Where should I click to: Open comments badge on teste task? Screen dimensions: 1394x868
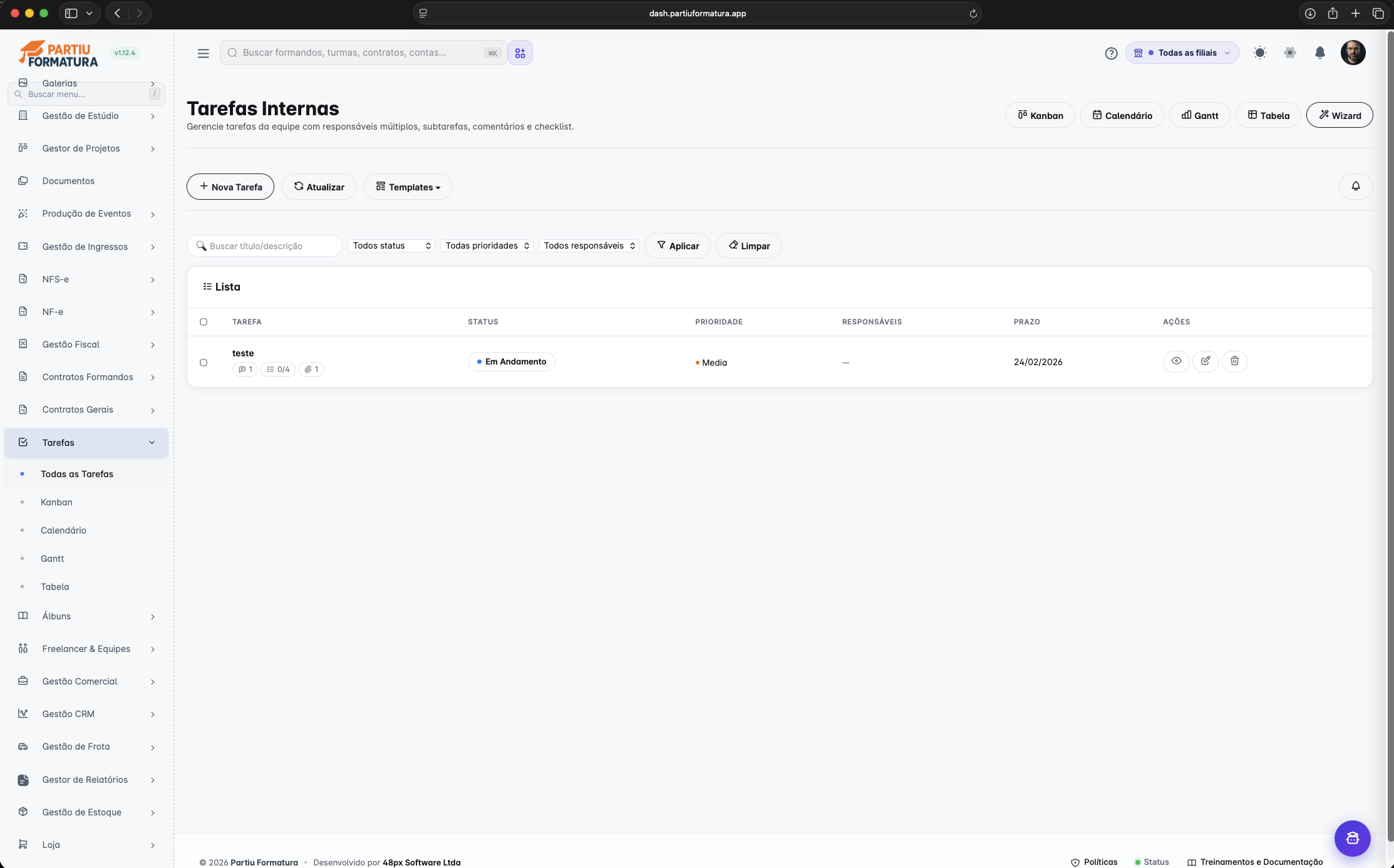click(x=245, y=369)
